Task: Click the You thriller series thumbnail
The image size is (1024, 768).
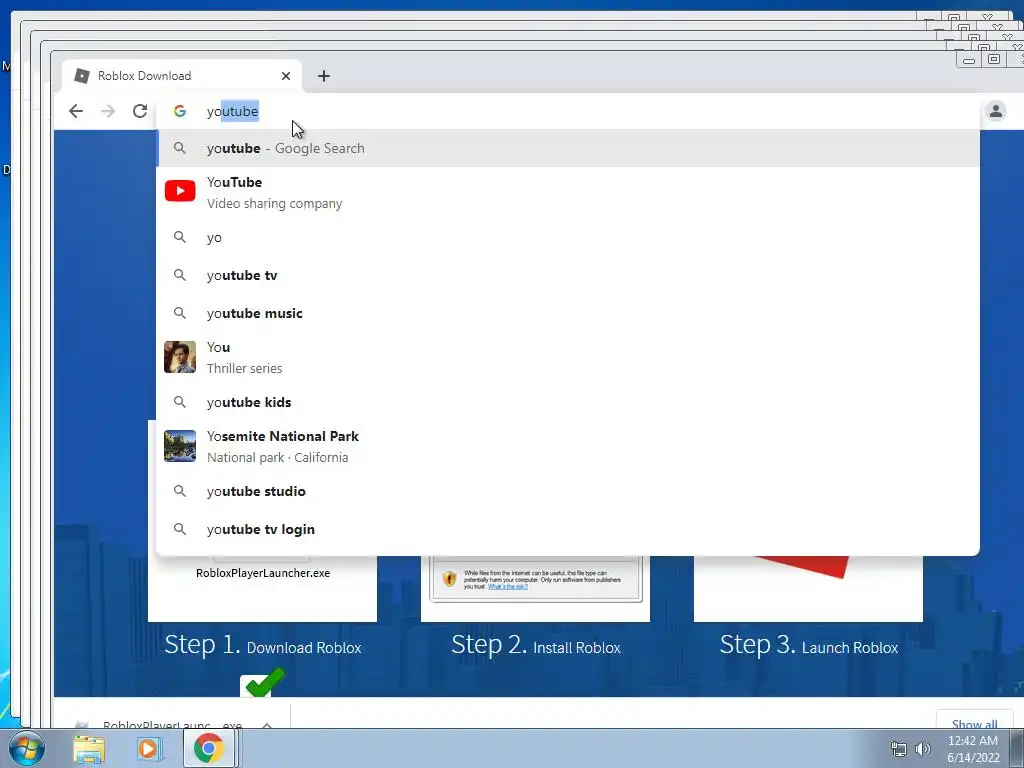Action: click(x=180, y=357)
